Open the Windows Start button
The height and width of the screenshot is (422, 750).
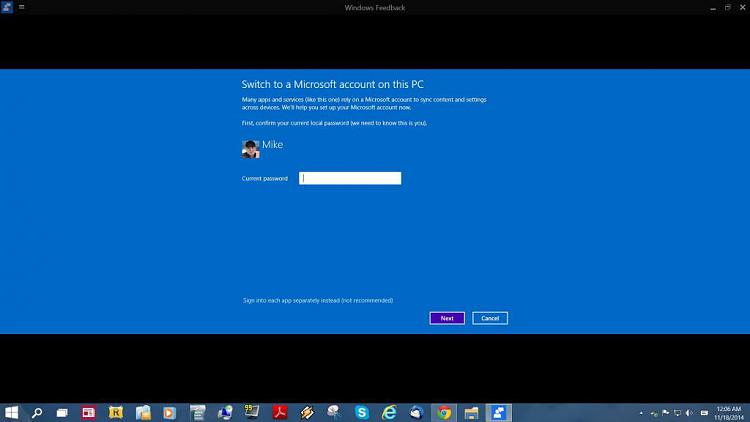11,412
